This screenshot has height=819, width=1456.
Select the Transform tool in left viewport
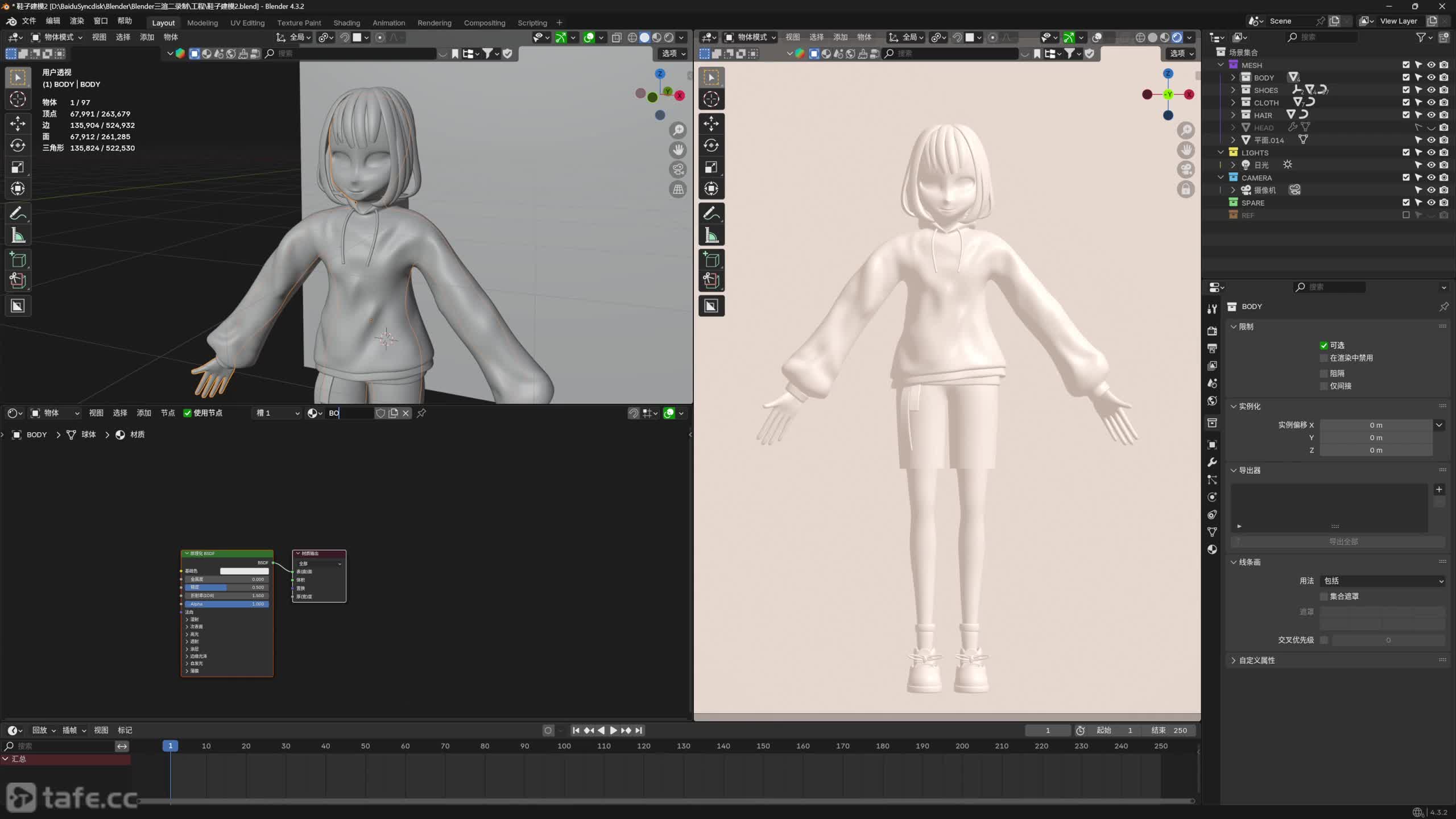(18, 189)
